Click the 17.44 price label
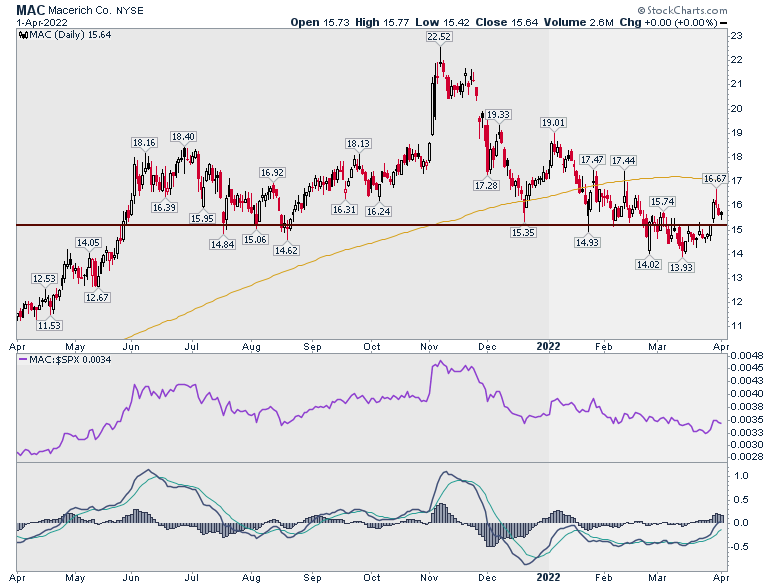Screen dimensions: 780x586 pyautogui.click(x=624, y=160)
